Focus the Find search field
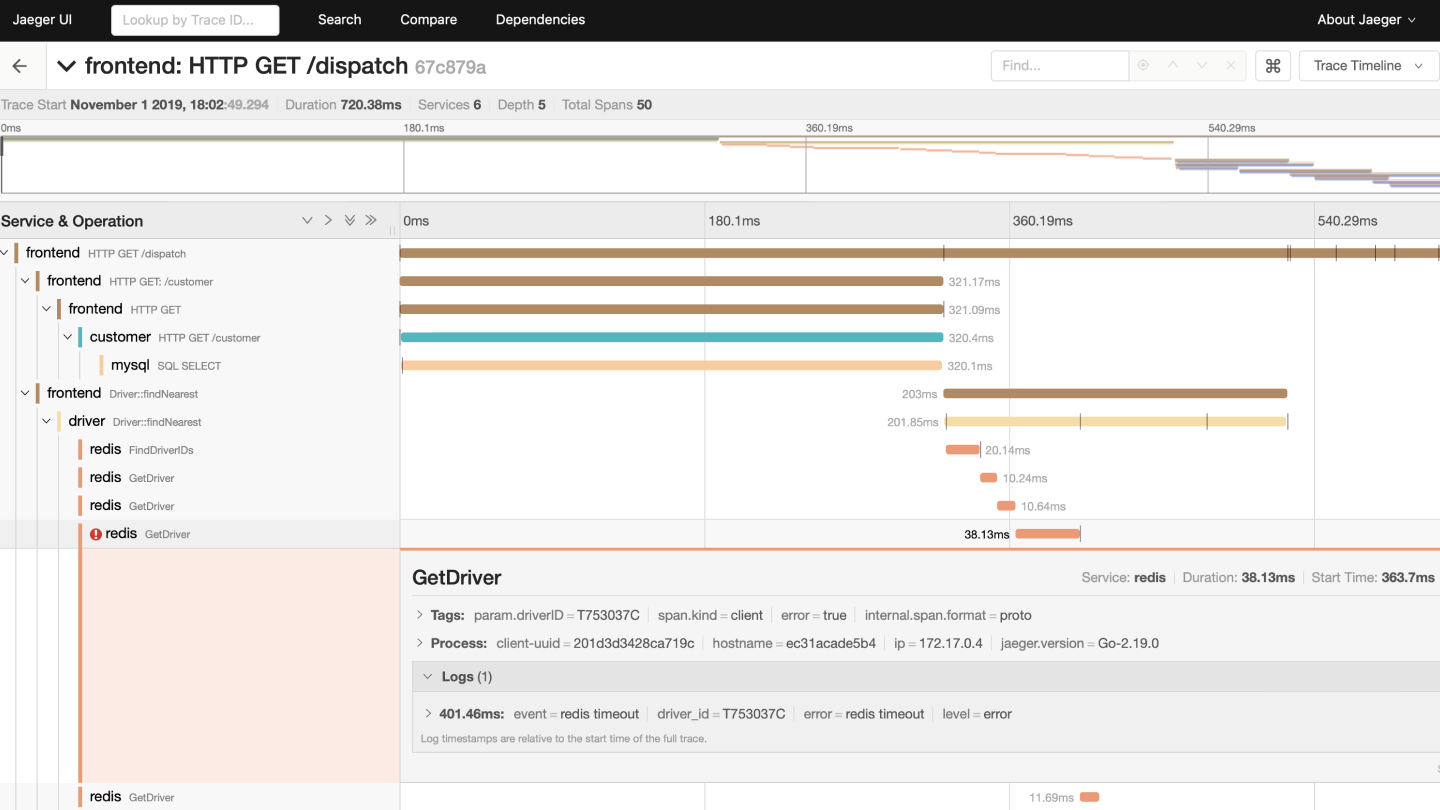Image resolution: width=1440 pixels, height=810 pixels. click(1059, 66)
